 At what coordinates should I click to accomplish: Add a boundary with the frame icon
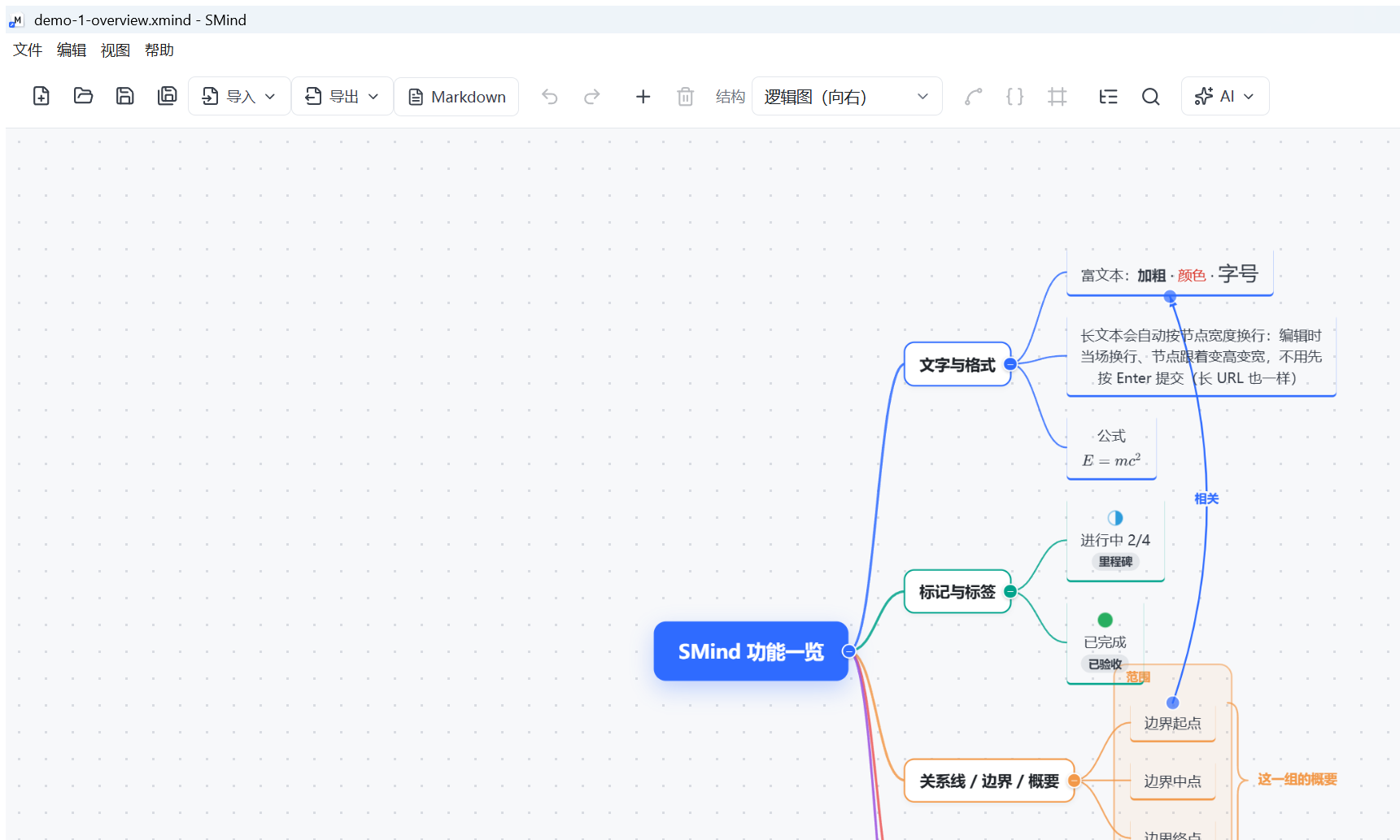tap(1057, 97)
